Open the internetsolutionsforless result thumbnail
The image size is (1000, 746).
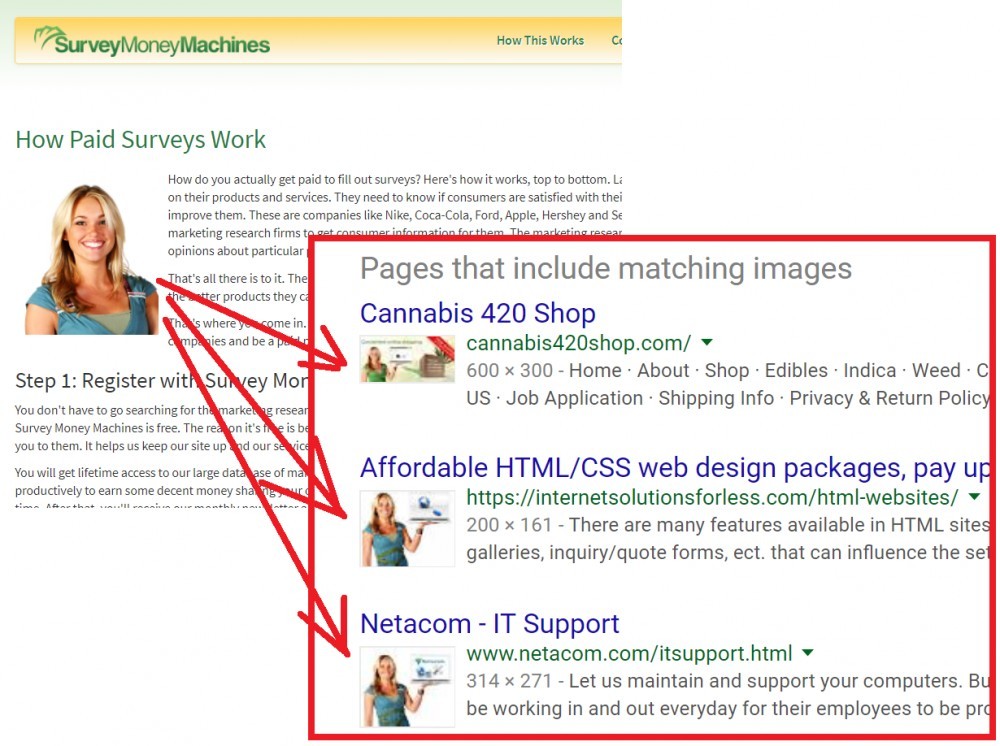pos(407,528)
